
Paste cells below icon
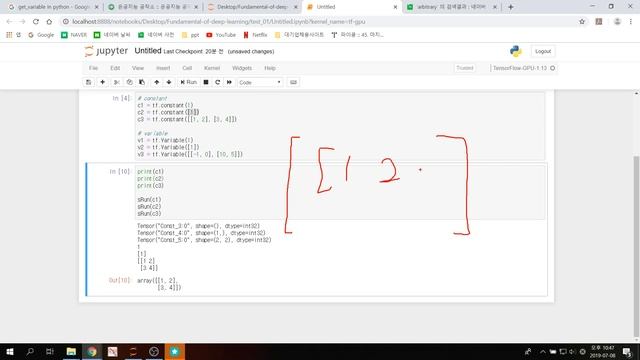142,82
